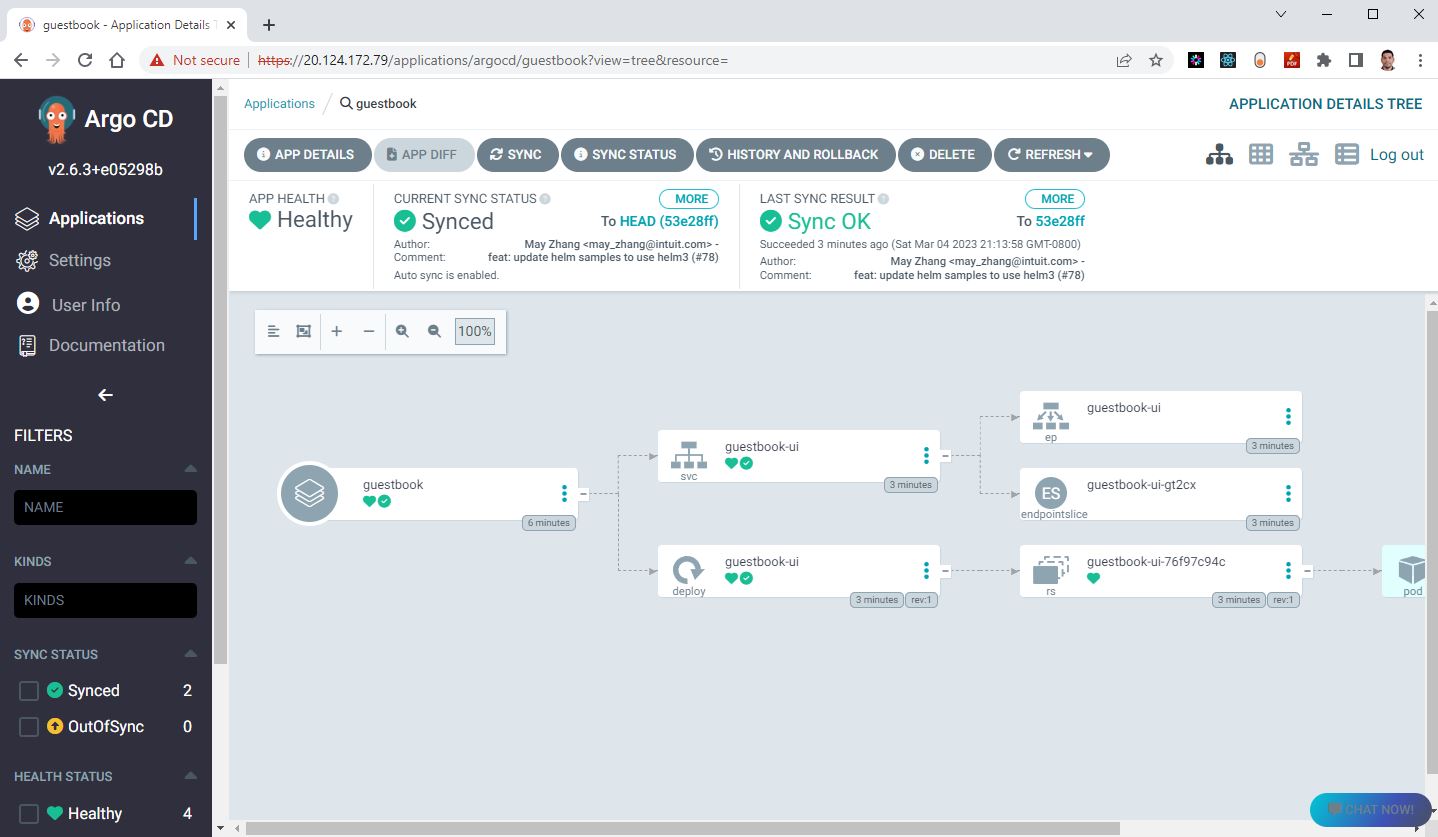The height and width of the screenshot is (837, 1438).
Task: Open browser extensions puzzle icon
Action: (1324, 60)
